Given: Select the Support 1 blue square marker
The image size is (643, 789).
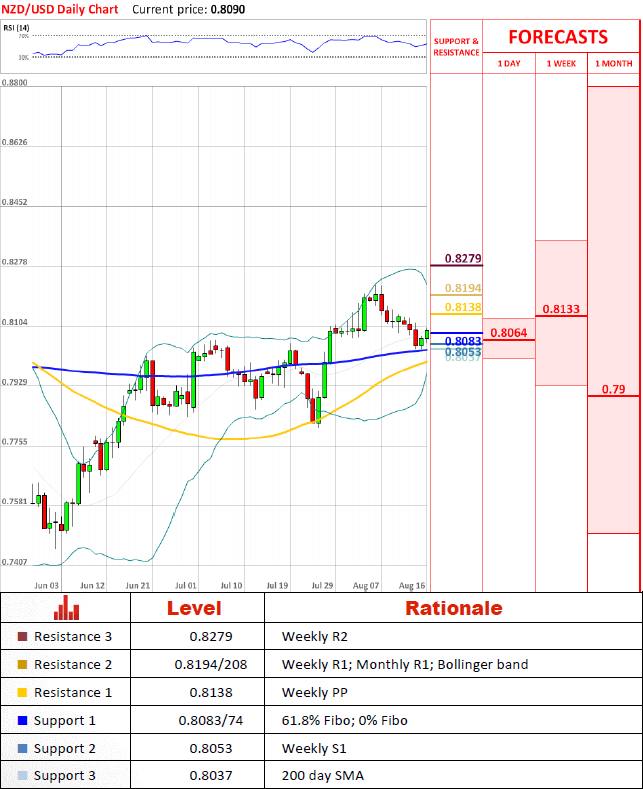Looking at the screenshot, I should pyautogui.click(x=23, y=720).
